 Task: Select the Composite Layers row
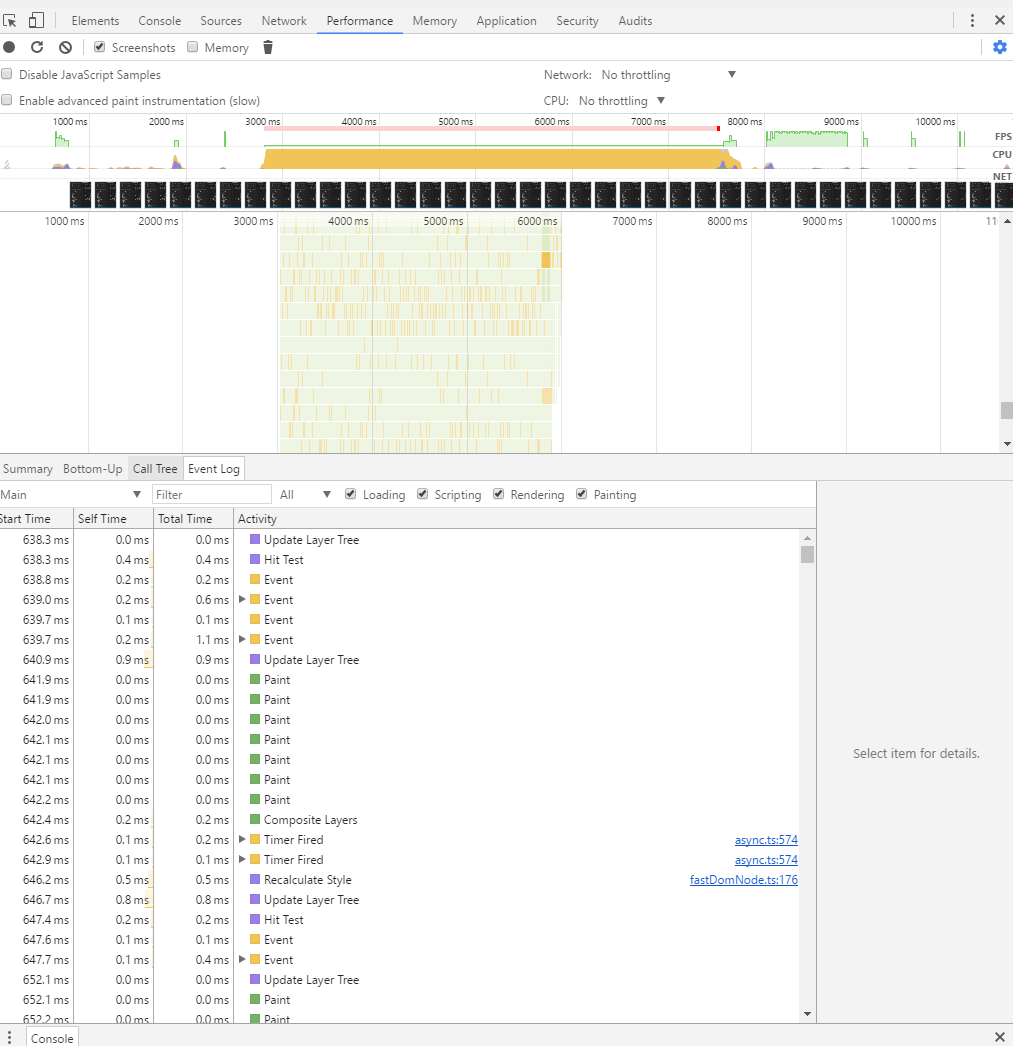pyautogui.click(x=400, y=819)
